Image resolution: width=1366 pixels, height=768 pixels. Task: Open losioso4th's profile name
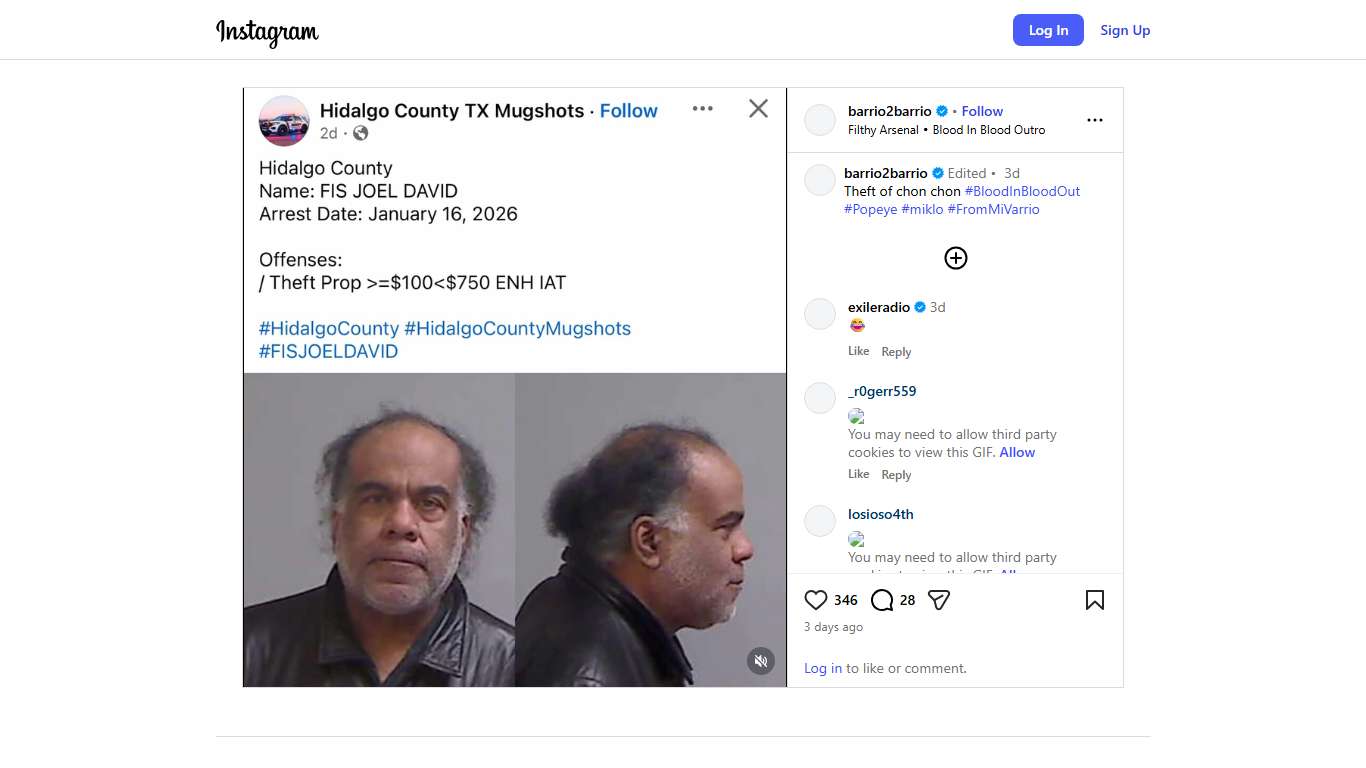(881, 514)
